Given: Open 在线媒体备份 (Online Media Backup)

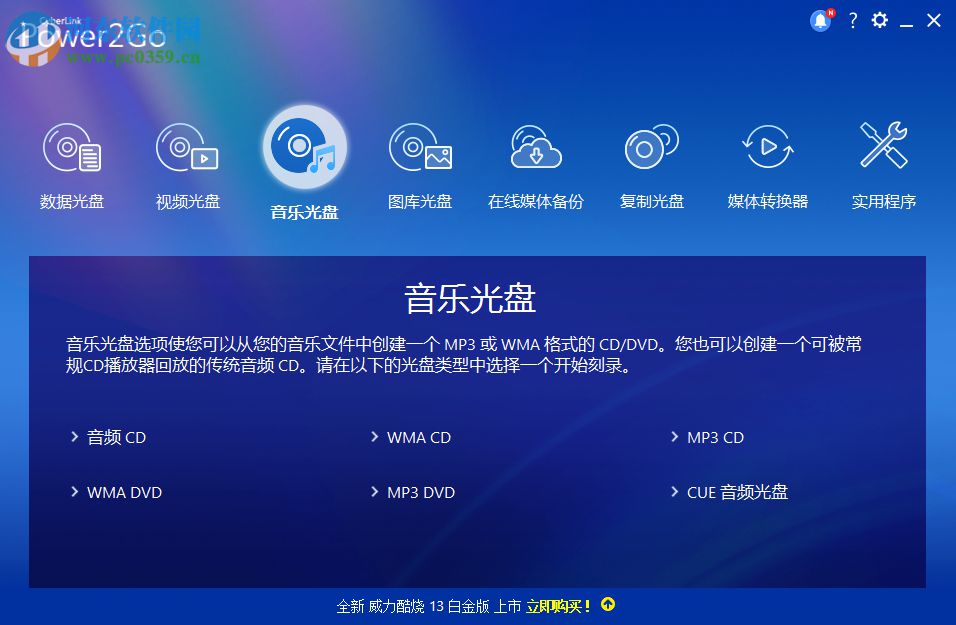Looking at the screenshot, I should click(536, 148).
